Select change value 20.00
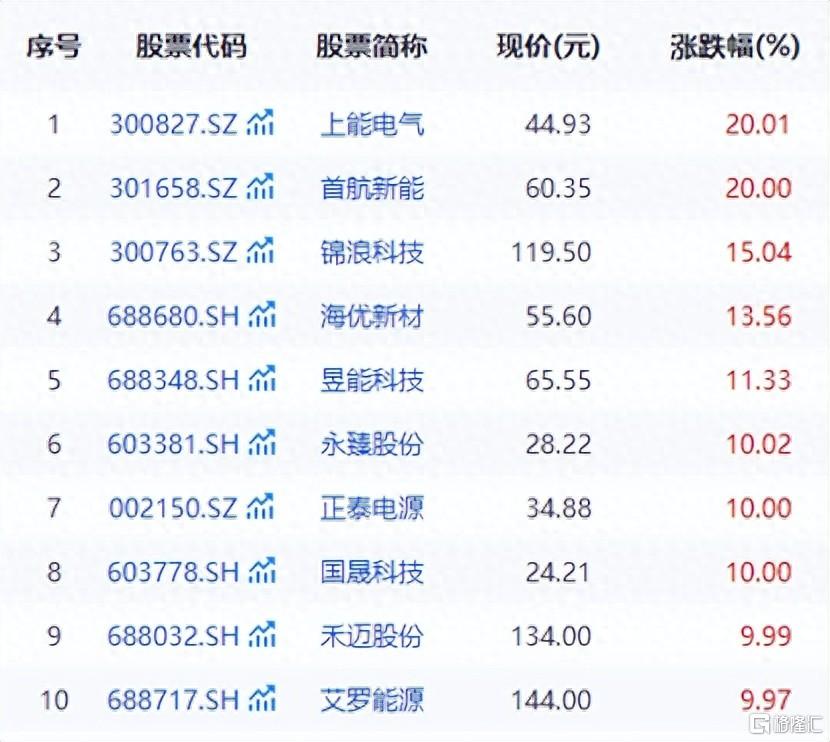This screenshot has height=742, width=830. tap(758, 189)
